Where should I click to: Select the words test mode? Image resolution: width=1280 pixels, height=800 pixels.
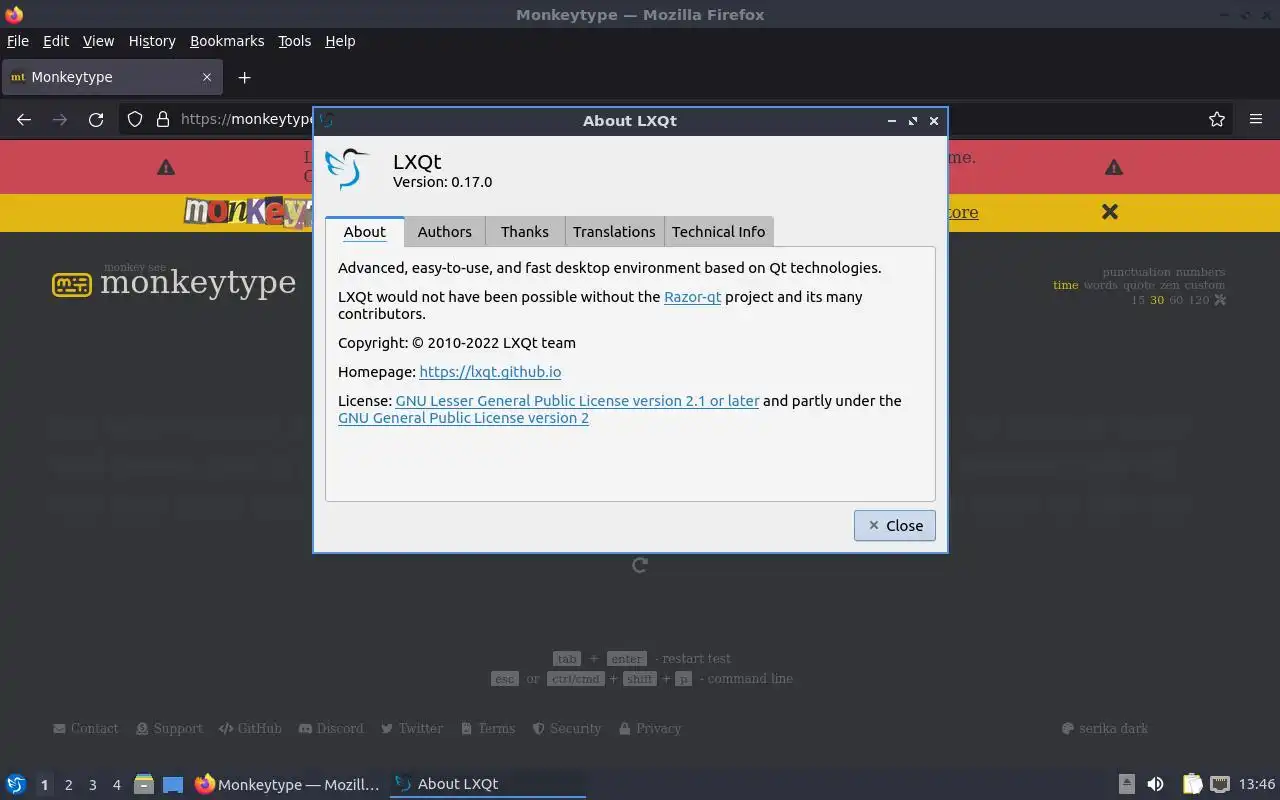[x=1101, y=286]
